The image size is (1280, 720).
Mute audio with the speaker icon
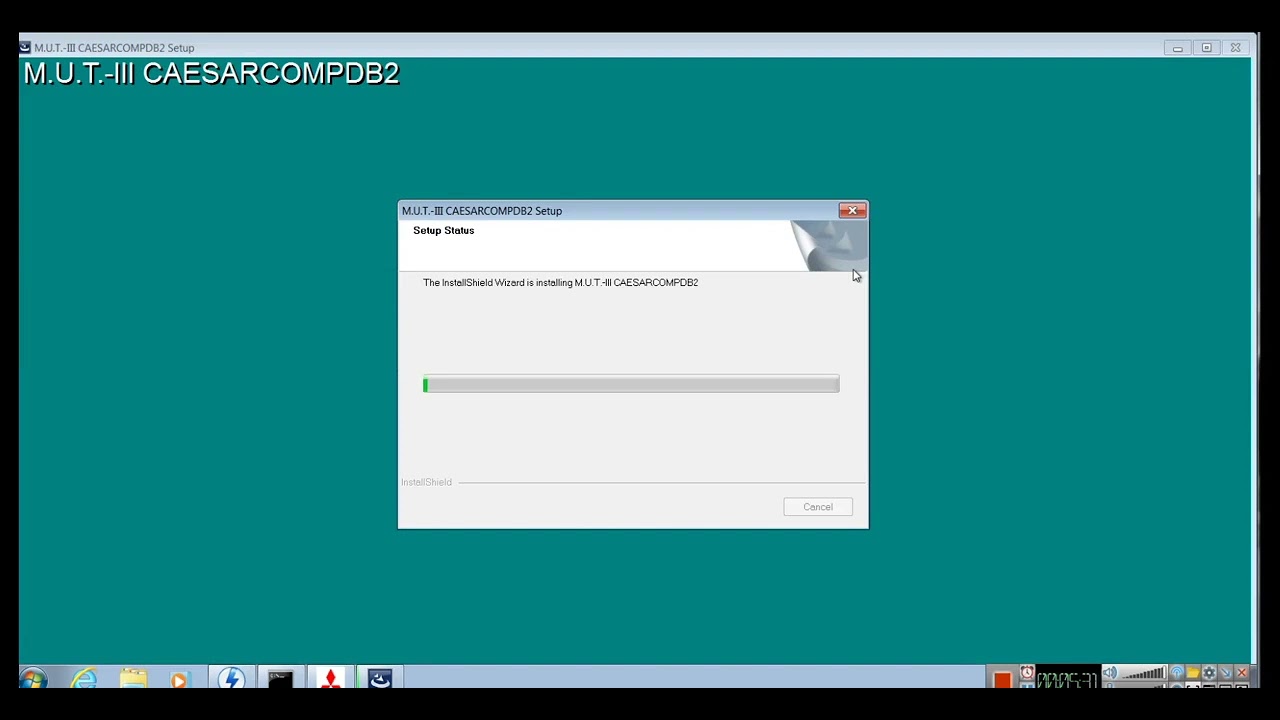(x=1110, y=673)
